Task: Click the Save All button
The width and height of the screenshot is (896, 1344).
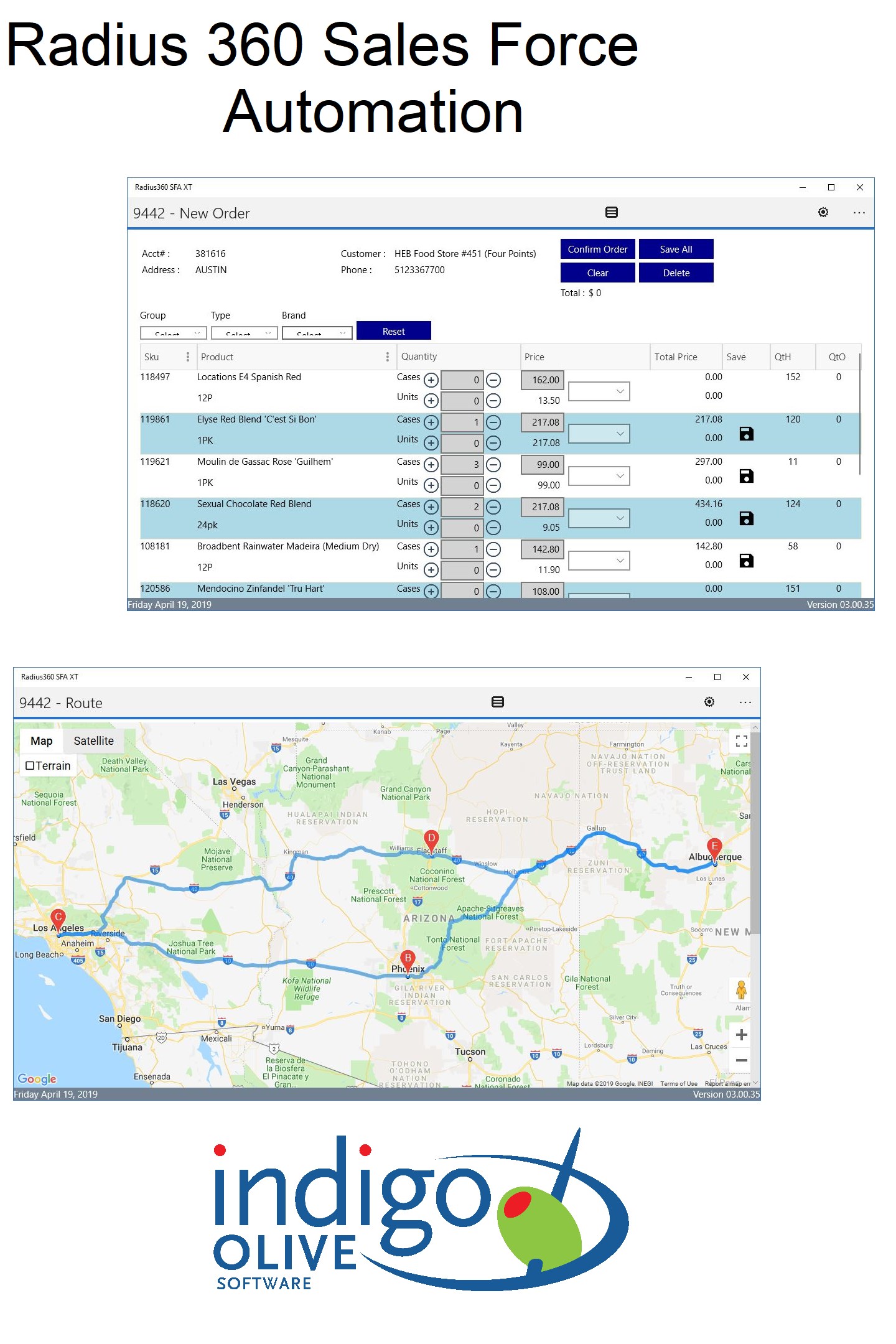Action: [x=676, y=249]
